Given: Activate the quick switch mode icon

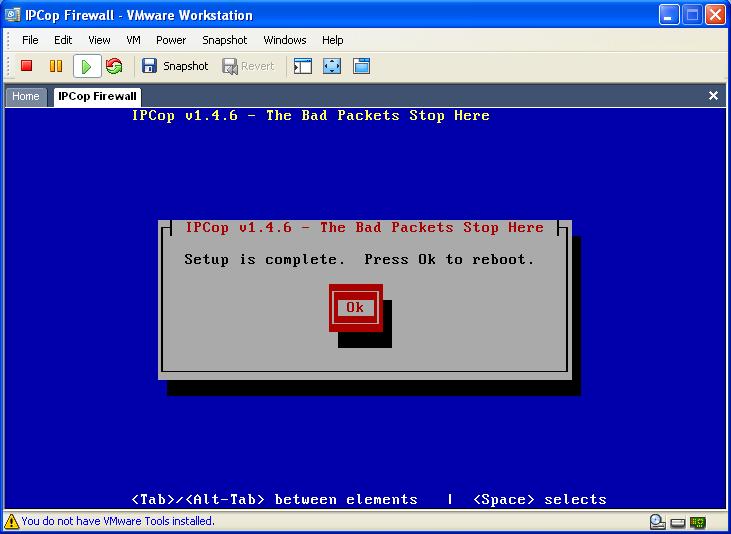Looking at the screenshot, I should (361, 66).
